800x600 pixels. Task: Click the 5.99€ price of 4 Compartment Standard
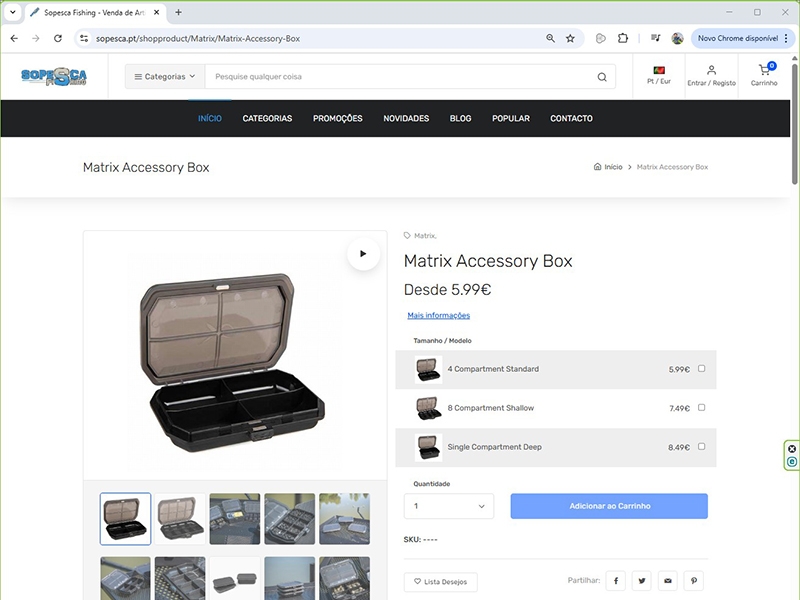(x=679, y=369)
